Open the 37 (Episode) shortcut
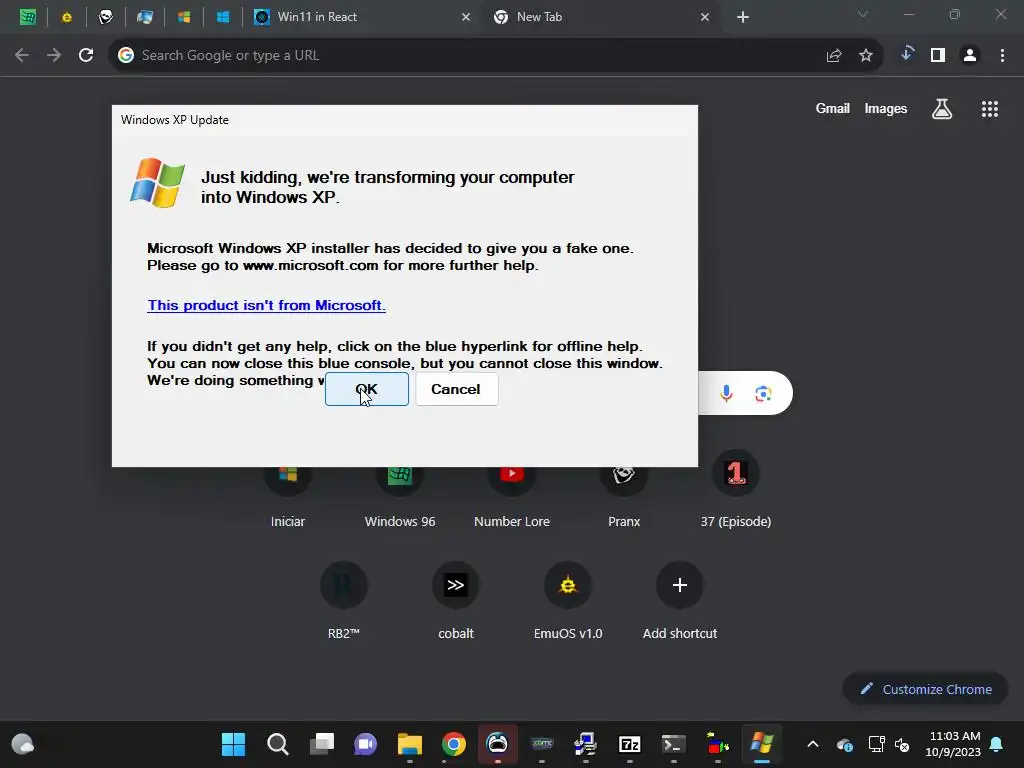 pyautogui.click(x=736, y=491)
